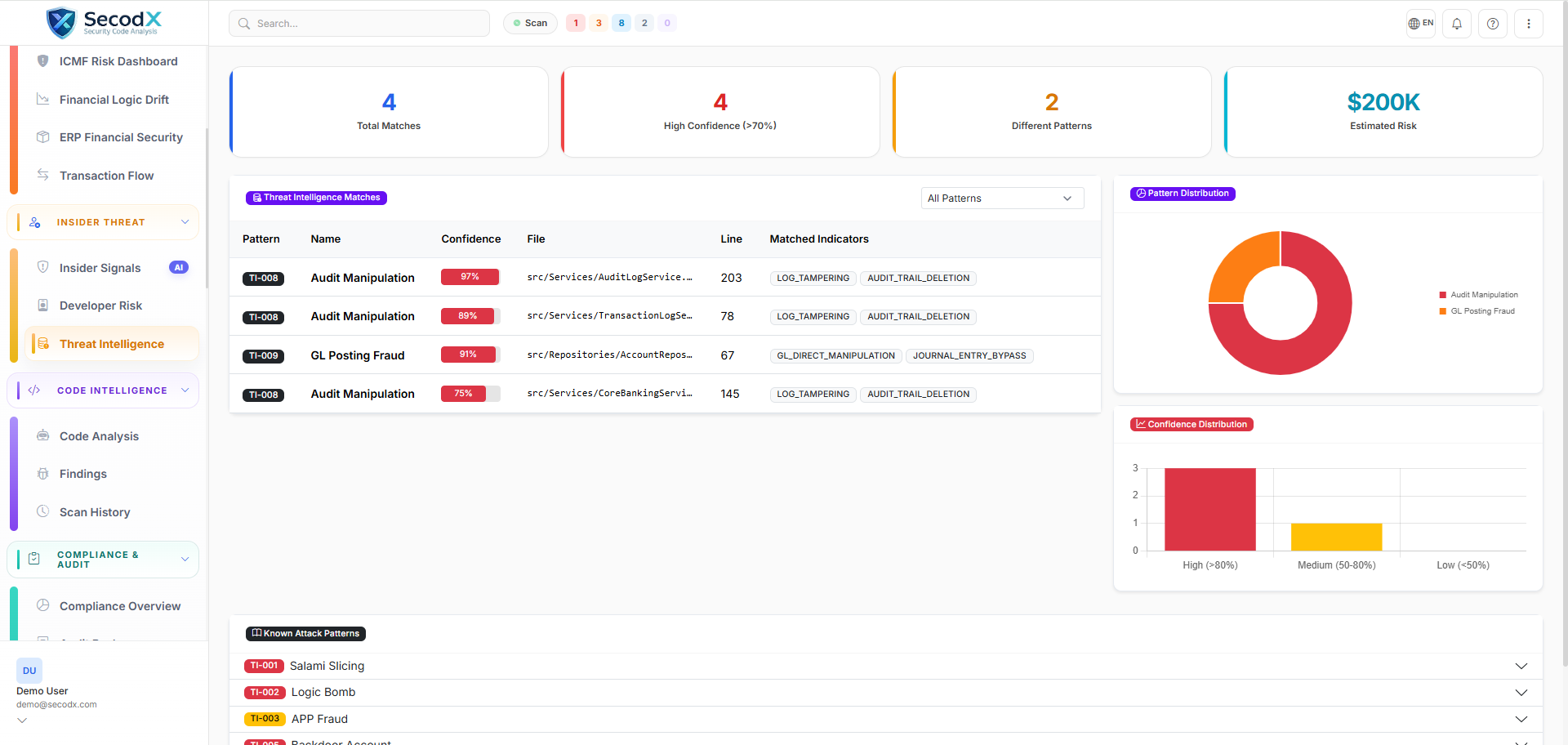Toggle Audit Manipulation legend swatch
1568x745 pixels.
click(x=1443, y=295)
